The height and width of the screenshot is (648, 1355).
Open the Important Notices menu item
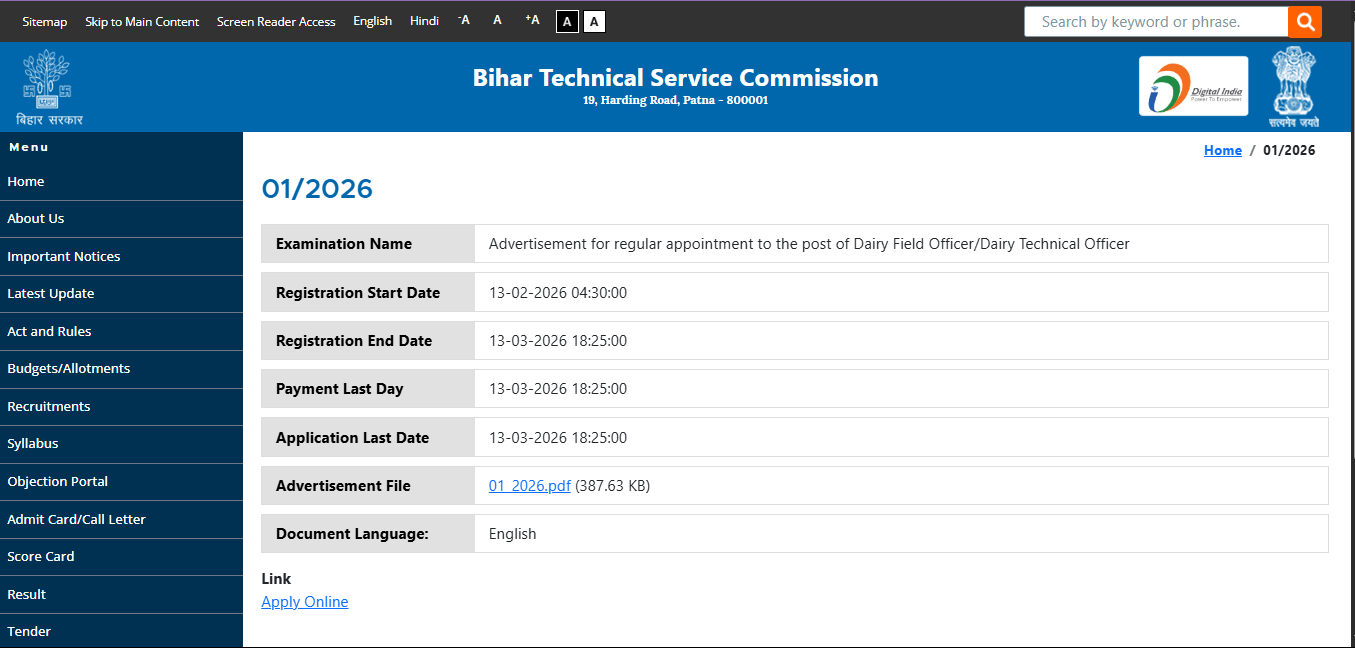63,256
